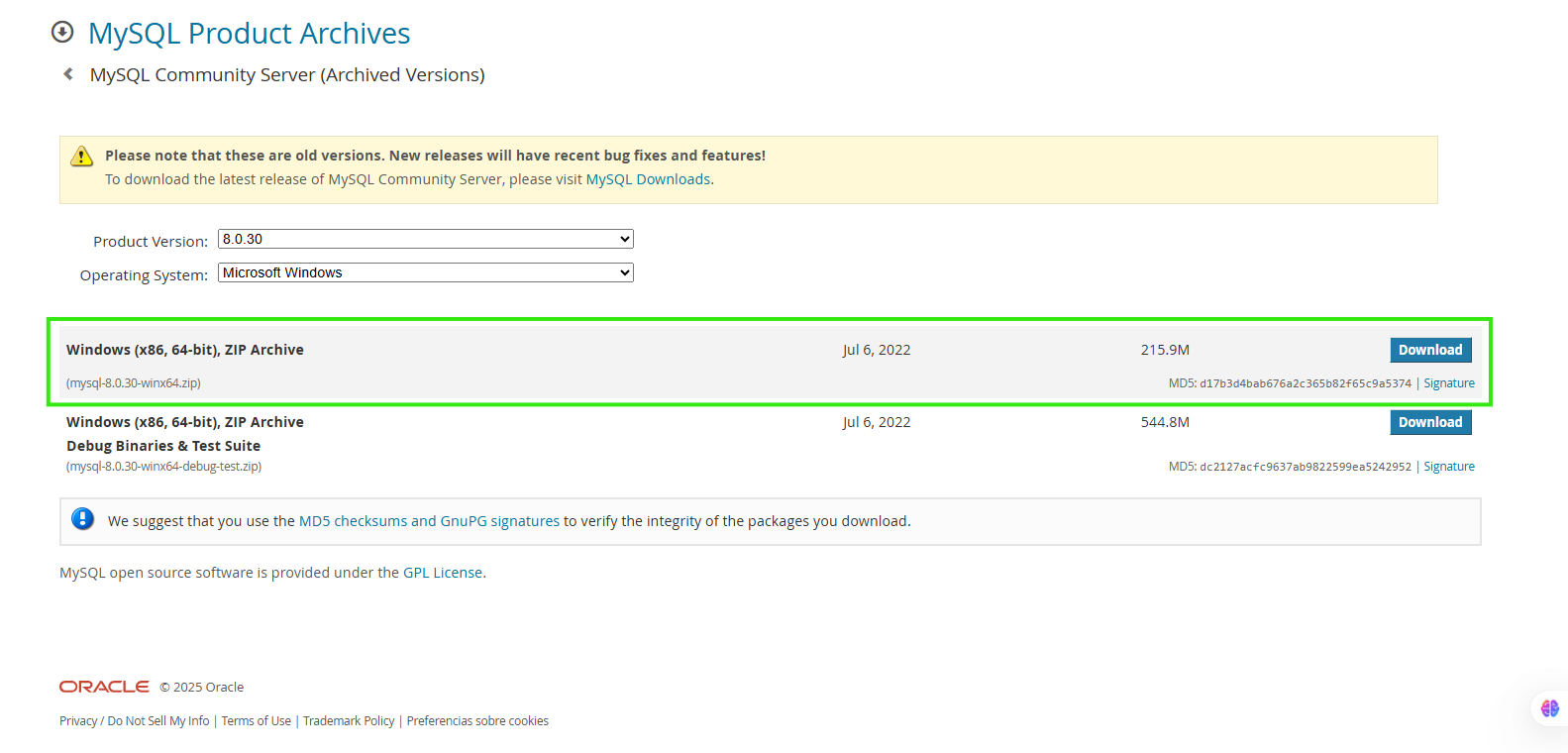
Task: Open MD5 checksums and GnuPG signatures link
Action: (x=429, y=521)
